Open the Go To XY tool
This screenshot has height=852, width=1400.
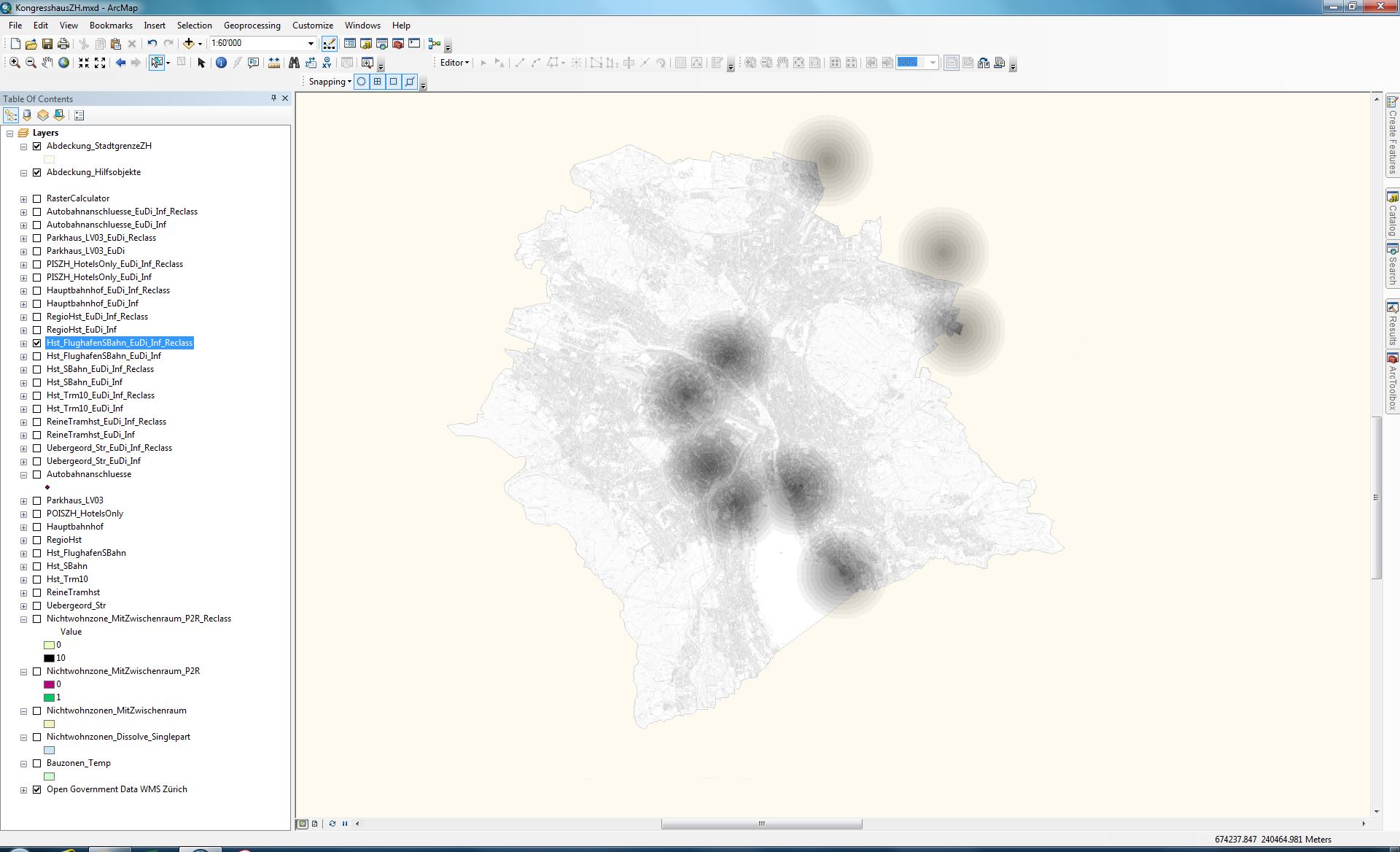click(x=327, y=63)
